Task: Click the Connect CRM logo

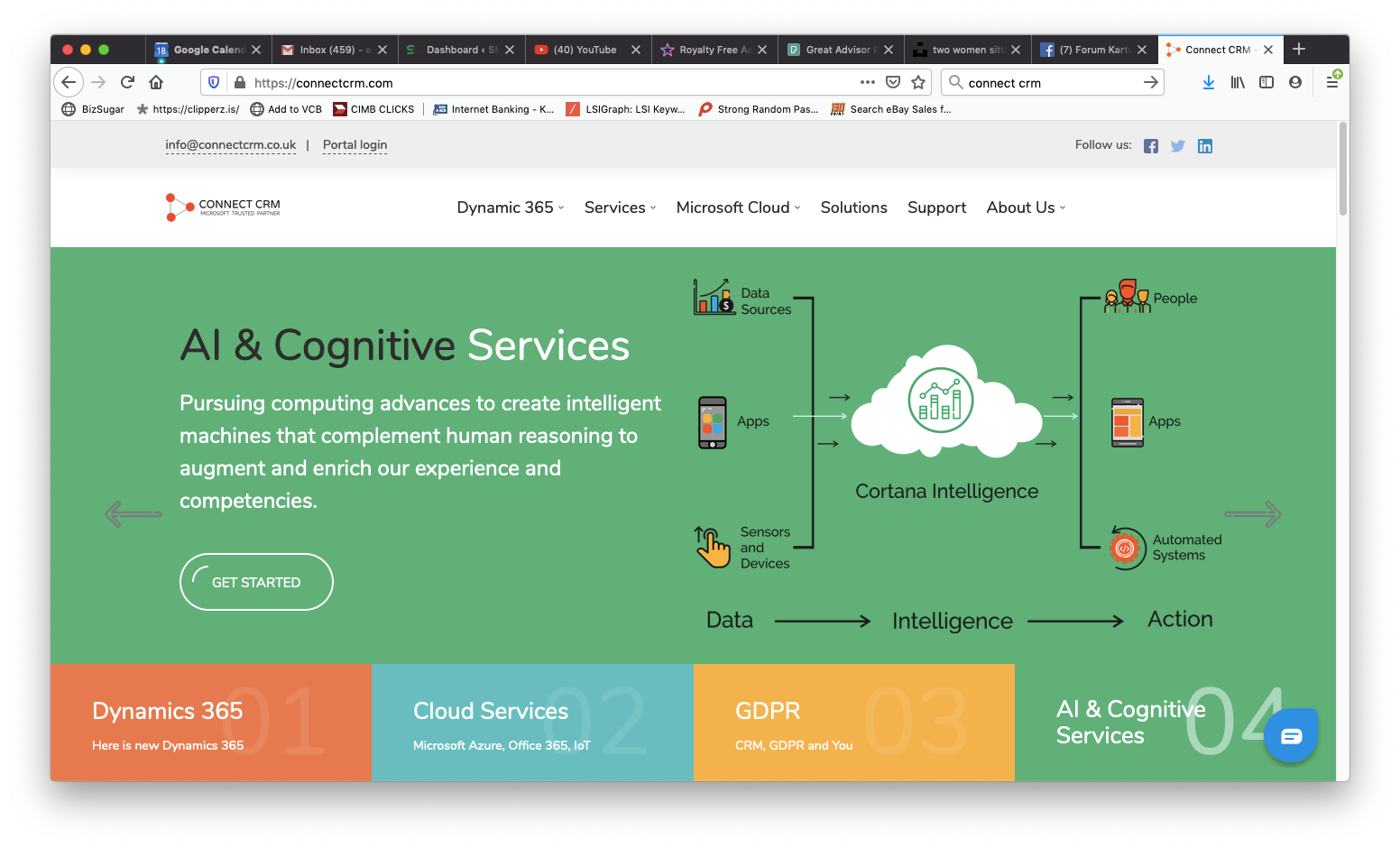Action: [x=223, y=207]
